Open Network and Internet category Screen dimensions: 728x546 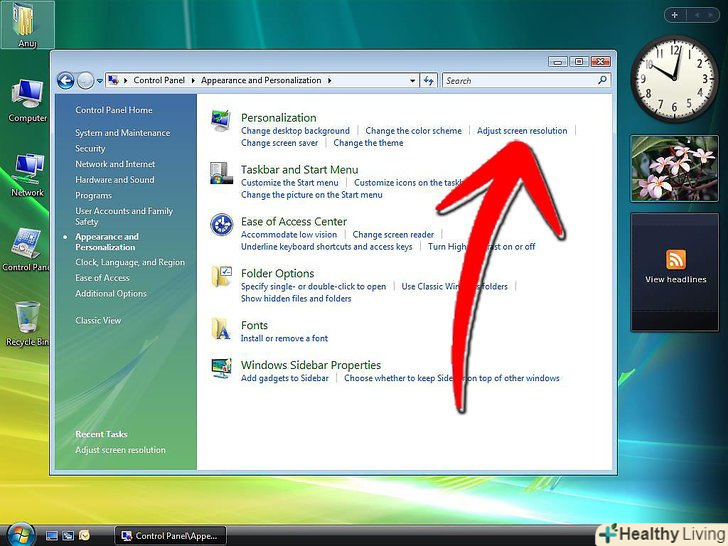pos(115,164)
